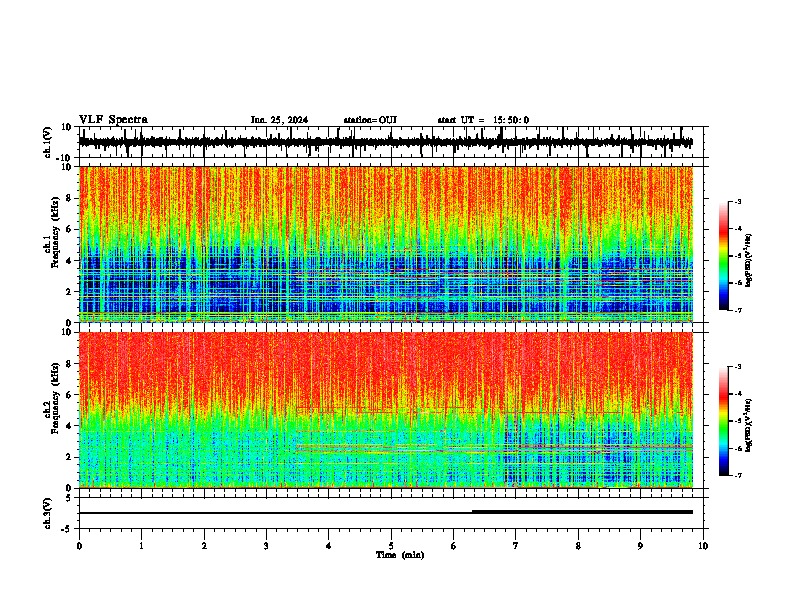Click the ch.2 color bar PSD label
Screen dimensions: 792x612
click(x=748, y=425)
